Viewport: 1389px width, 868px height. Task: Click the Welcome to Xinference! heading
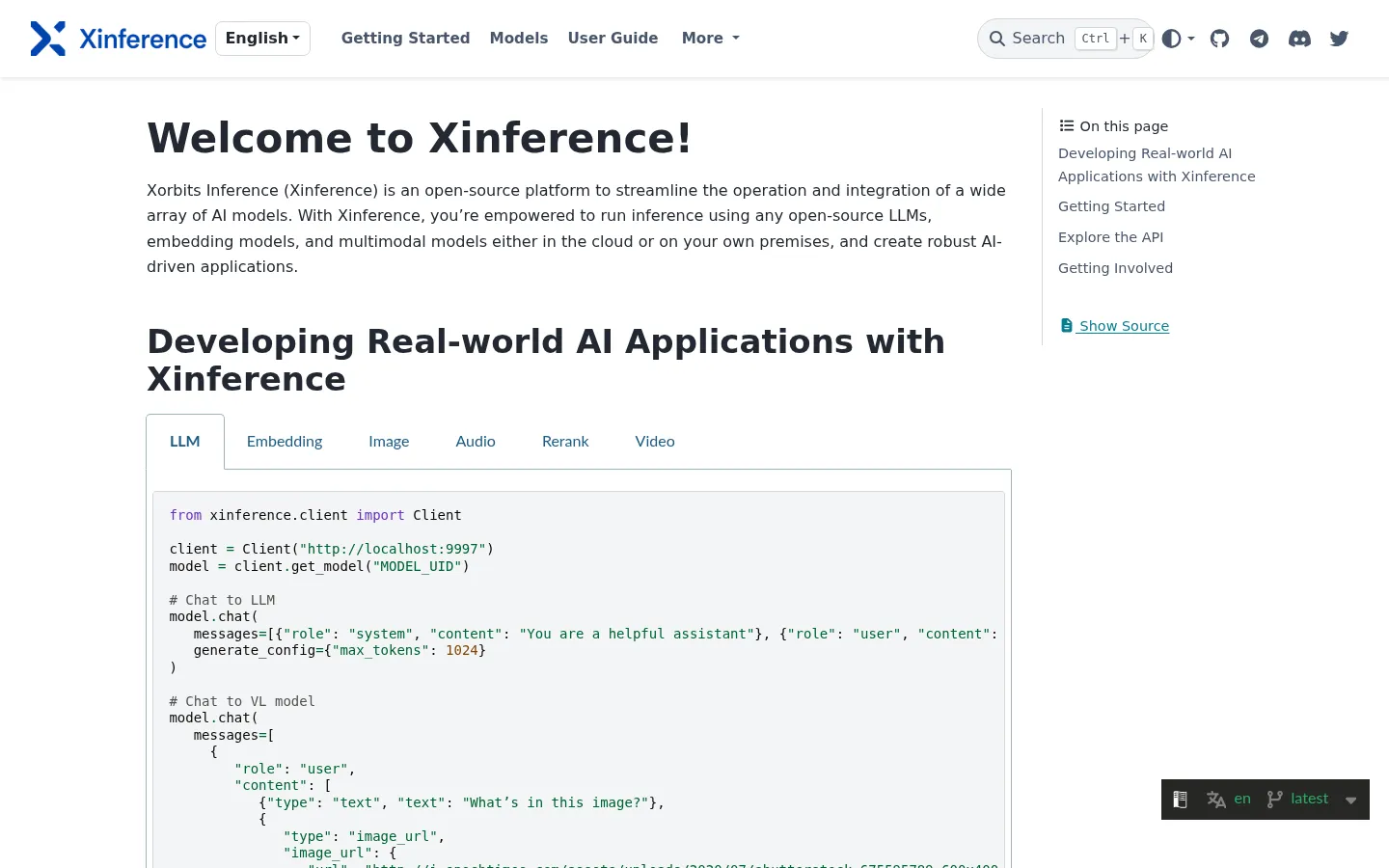tap(420, 138)
